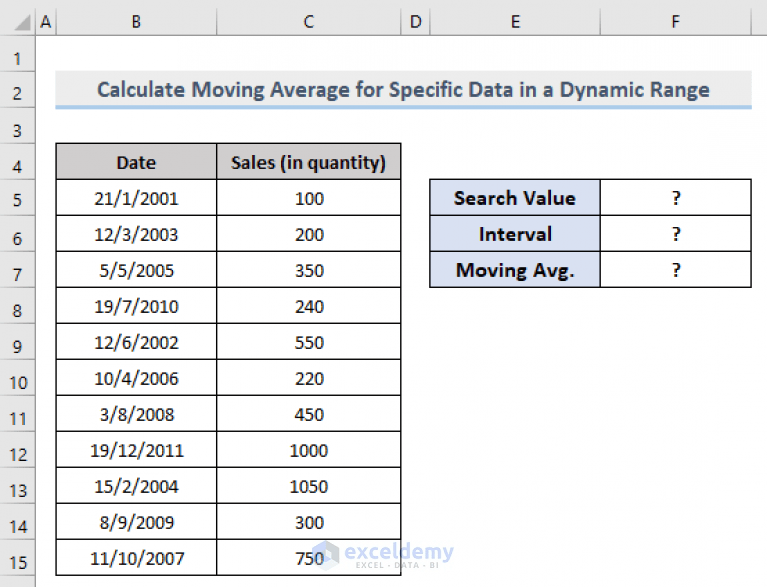Select sales value 240
The width and height of the screenshot is (767, 587).
(309, 306)
